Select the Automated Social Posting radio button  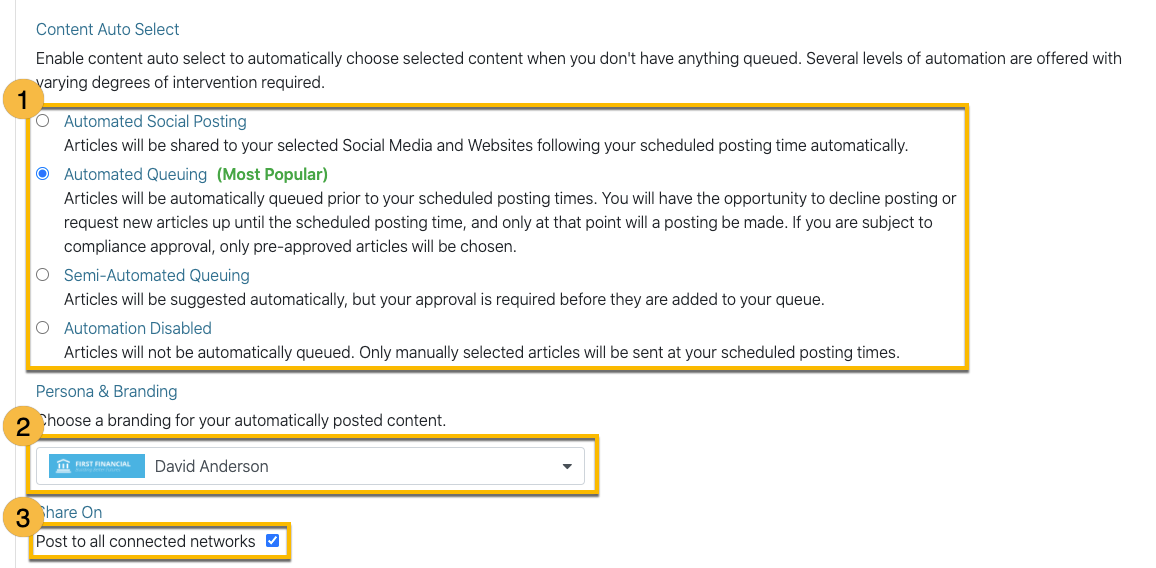tap(43, 121)
